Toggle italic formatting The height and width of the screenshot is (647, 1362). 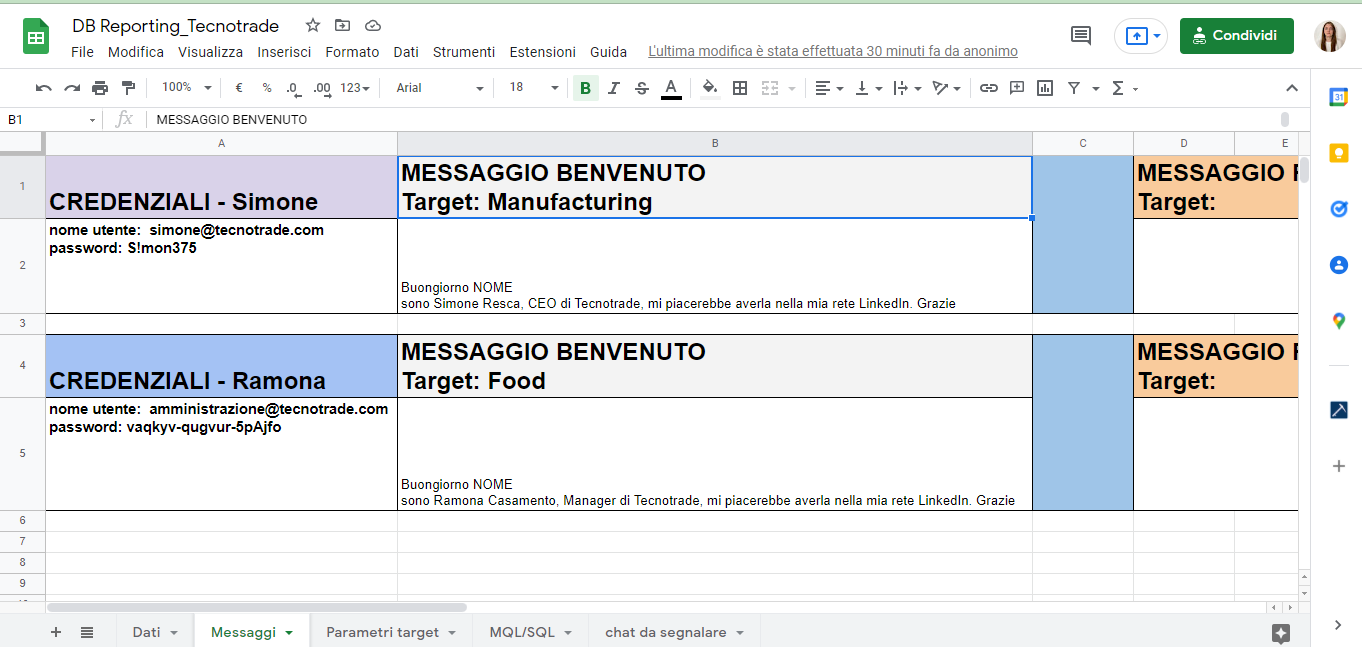[x=614, y=88]
